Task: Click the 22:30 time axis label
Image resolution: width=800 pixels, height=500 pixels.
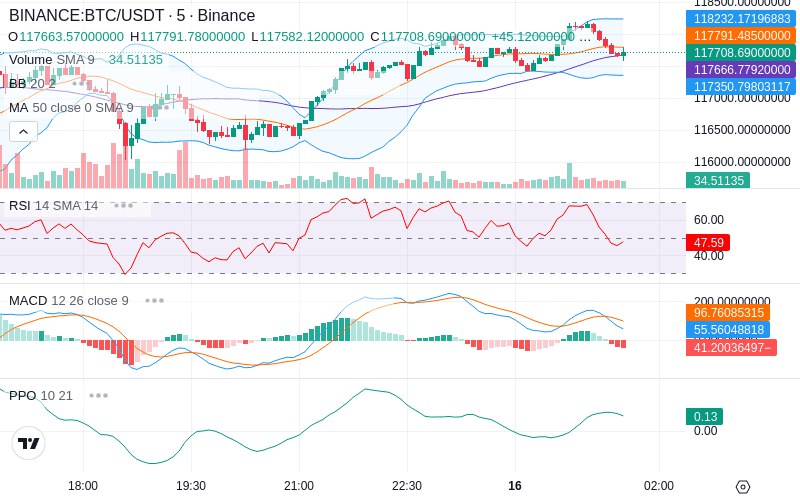Action: coord(407,486)
